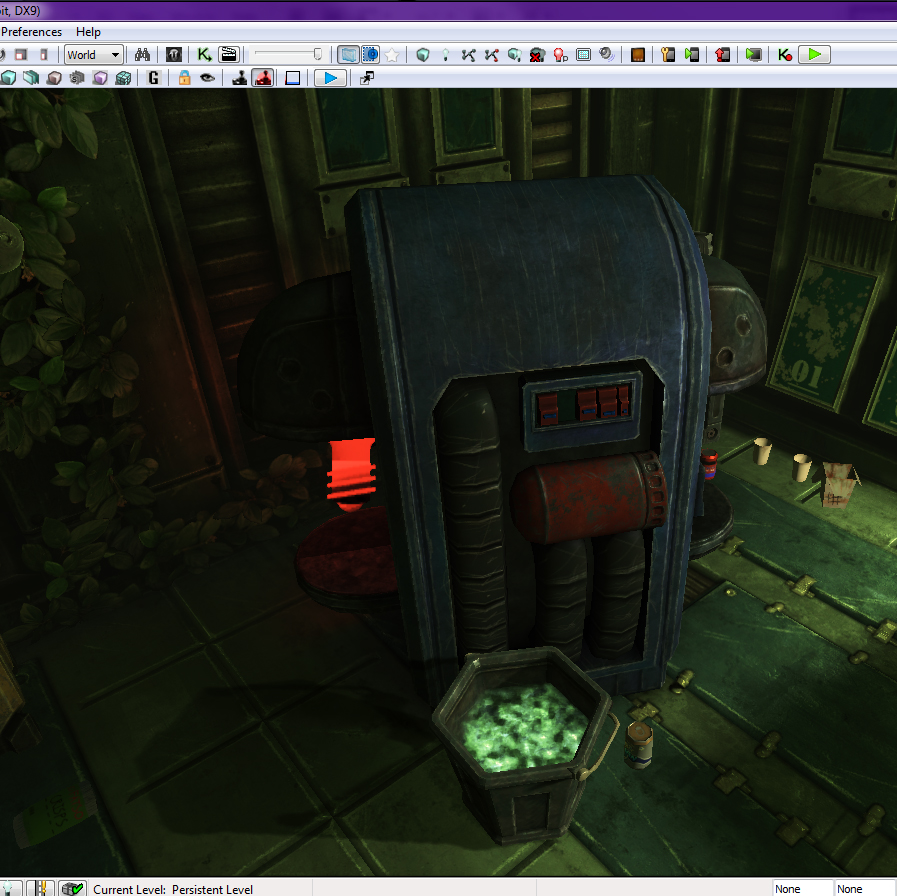Click blue play in viewport button
This screenshot has width=897, height=896.
click(330, 78)
